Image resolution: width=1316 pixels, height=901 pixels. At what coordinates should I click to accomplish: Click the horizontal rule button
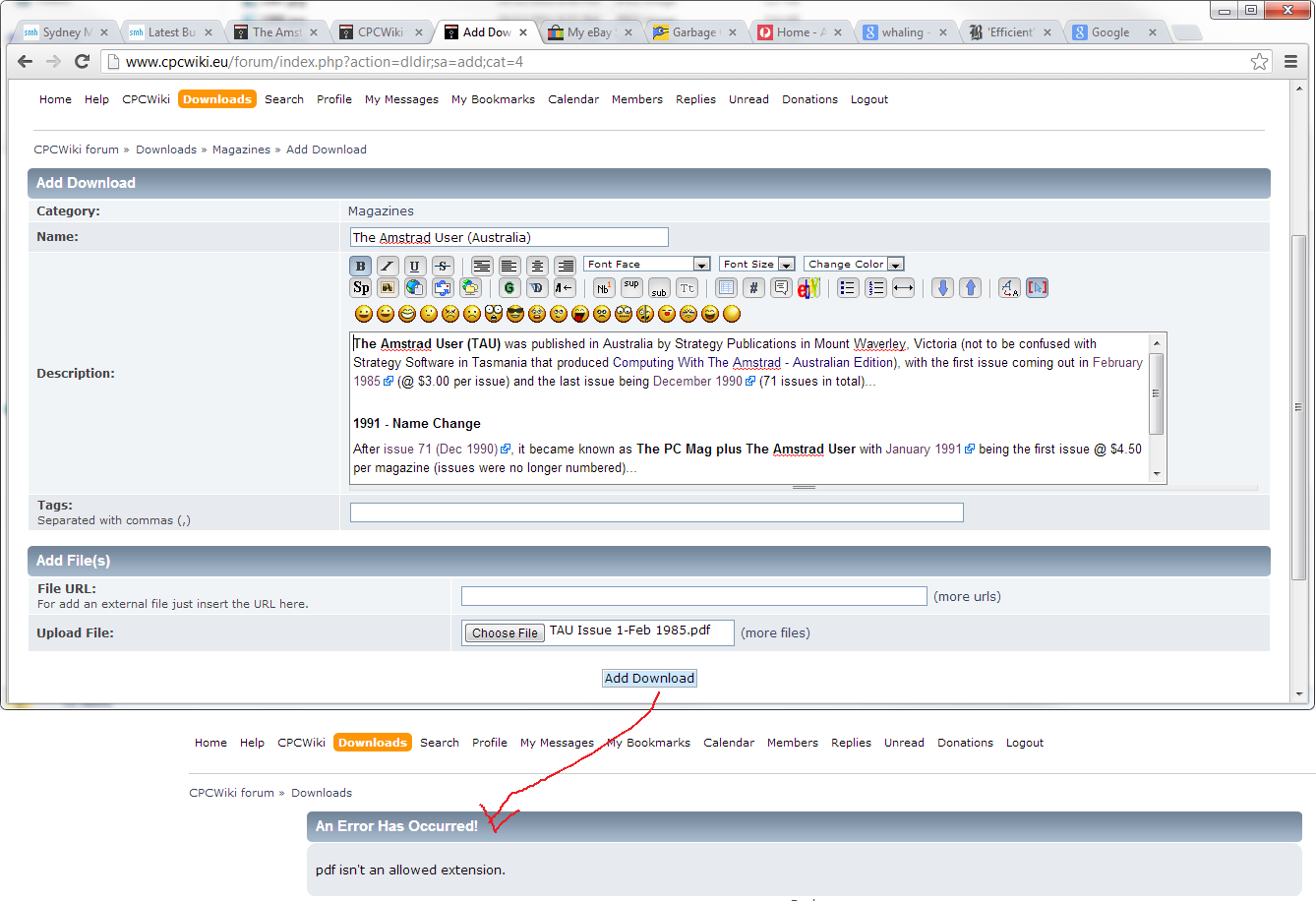pyautogui.click(x=903, y=288)
